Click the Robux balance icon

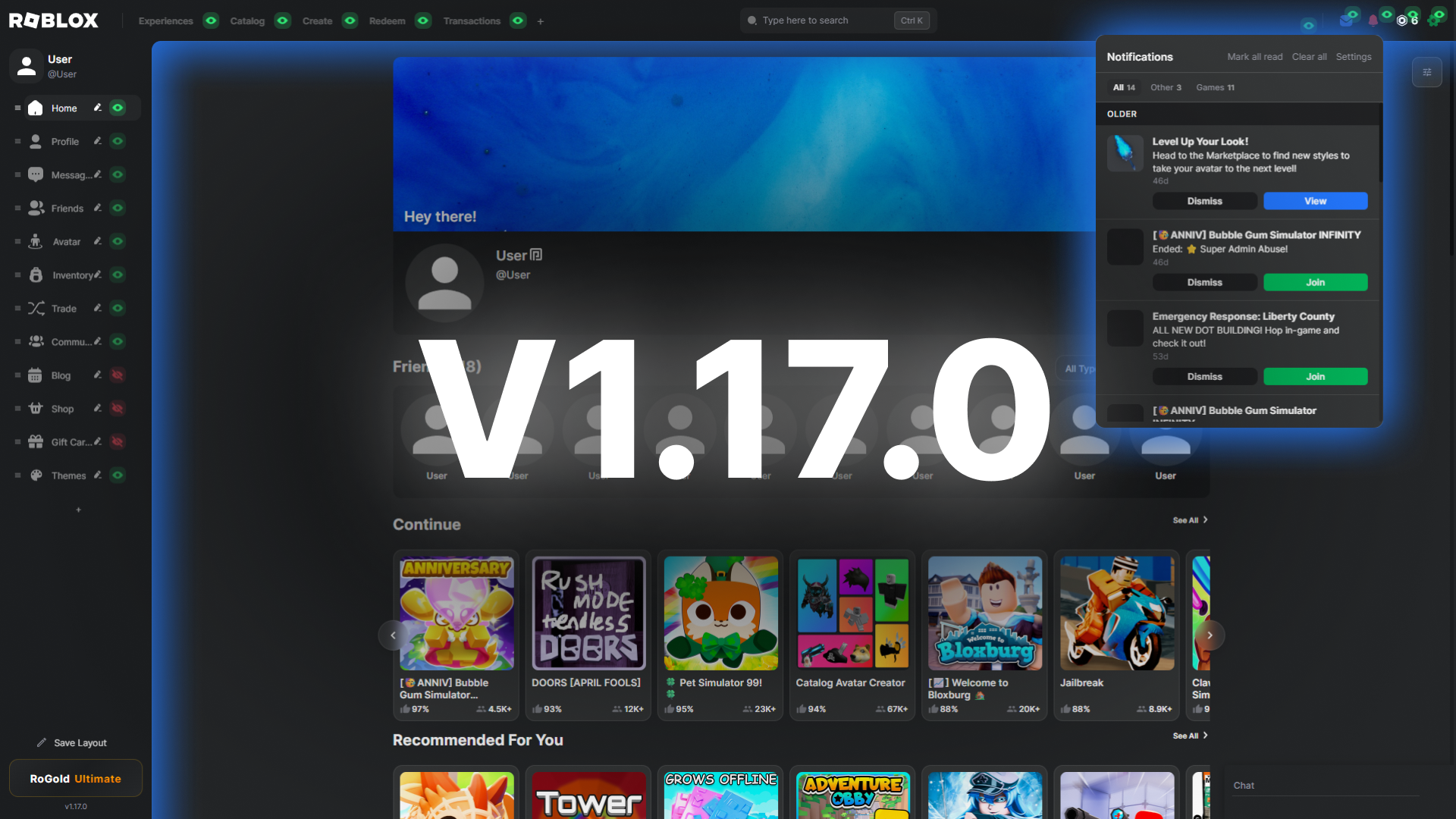[x=1402, y=20]
